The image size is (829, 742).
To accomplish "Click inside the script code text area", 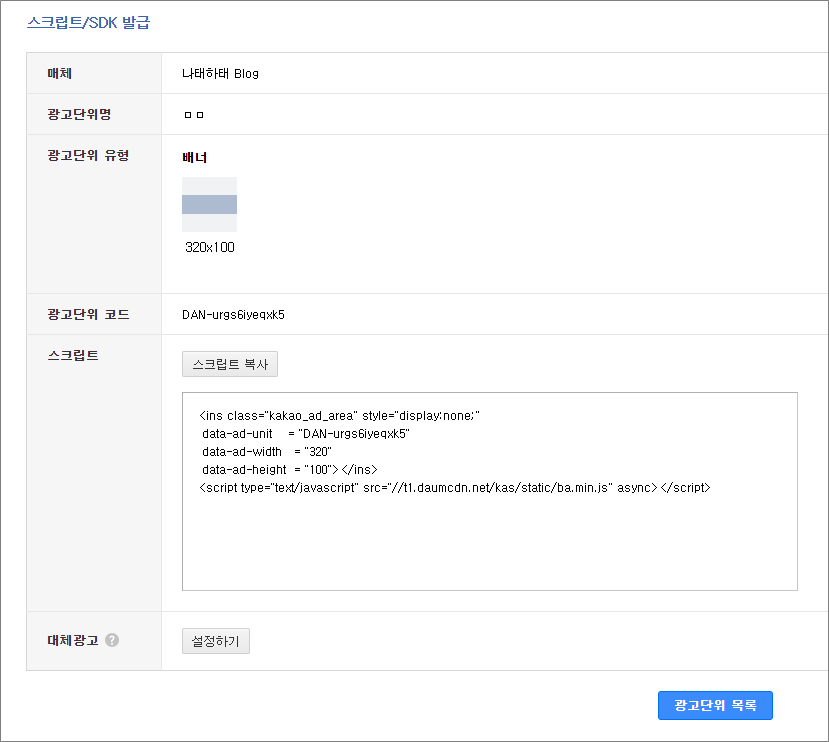I will (490, 491).
